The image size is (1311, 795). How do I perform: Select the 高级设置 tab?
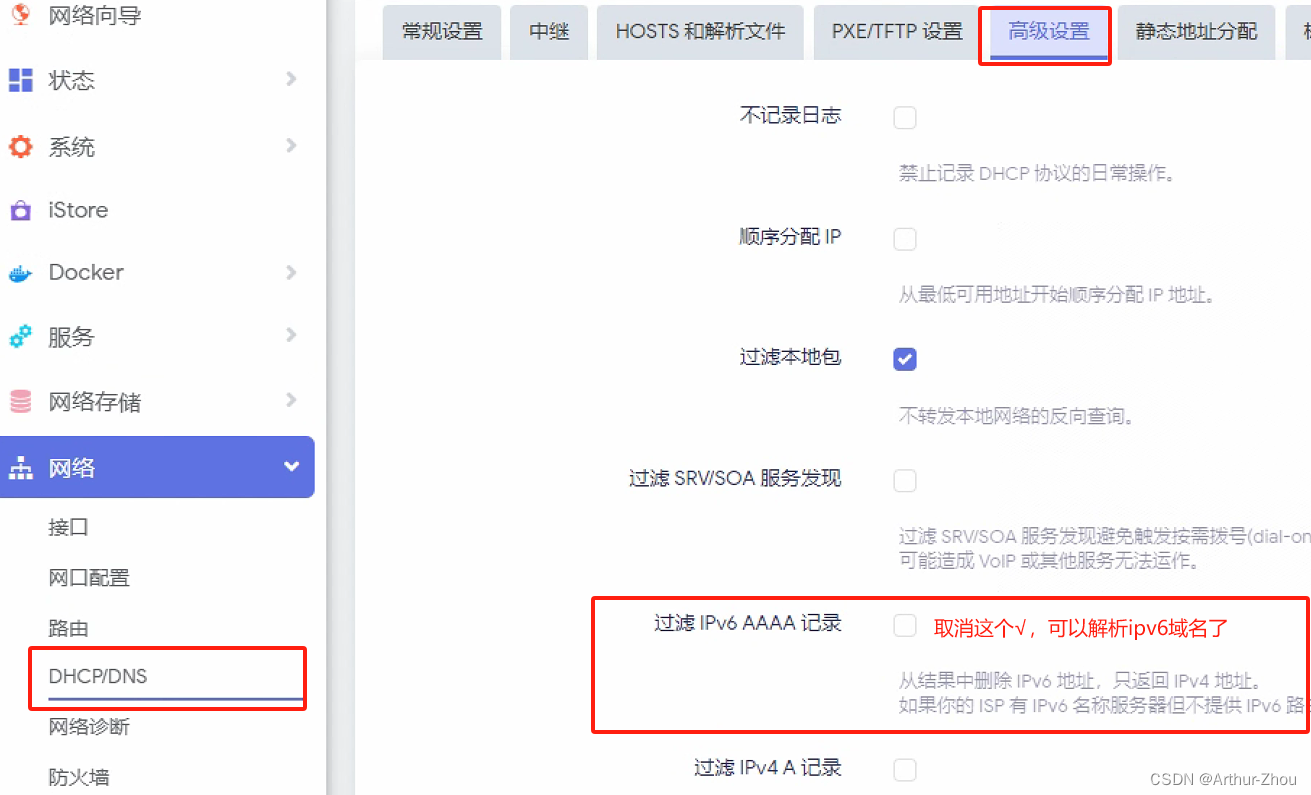point(1049,32)
